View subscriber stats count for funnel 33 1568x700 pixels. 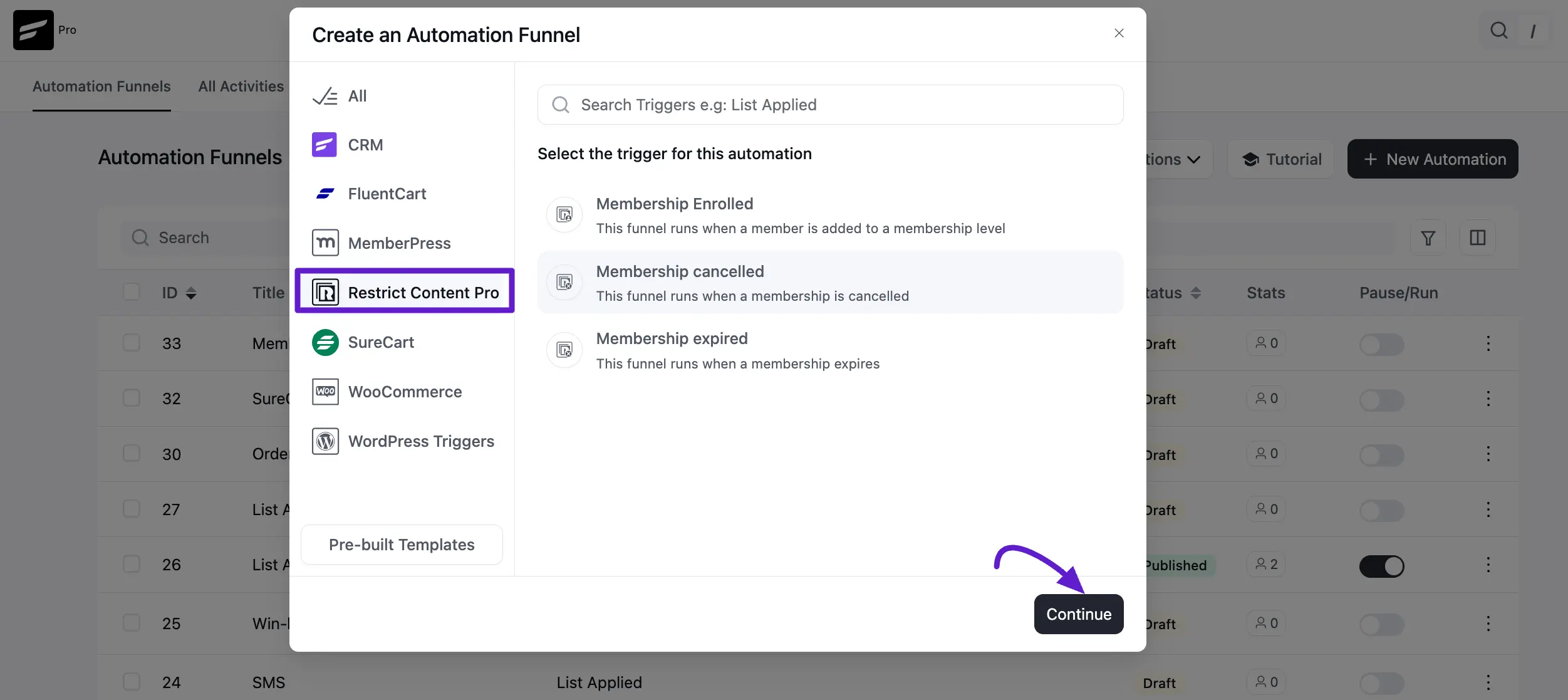pos(1266,343)
